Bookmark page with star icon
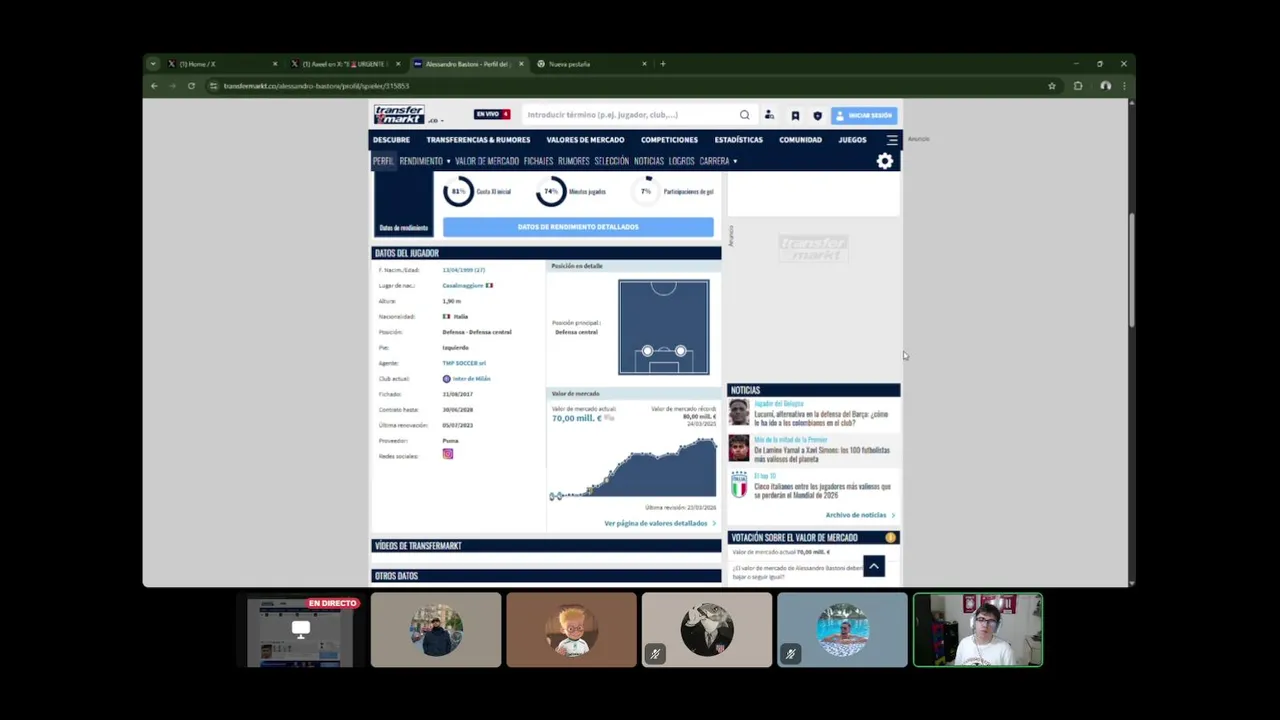The width and height of the screenshot is (1280, 720). [x=1052, y=86]
